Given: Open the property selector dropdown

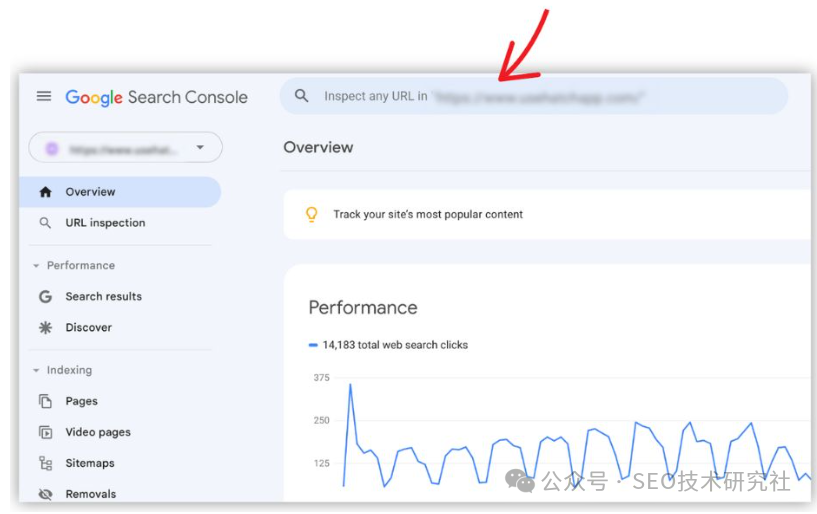Looking at the screenshot, I should tap(126, 148).
